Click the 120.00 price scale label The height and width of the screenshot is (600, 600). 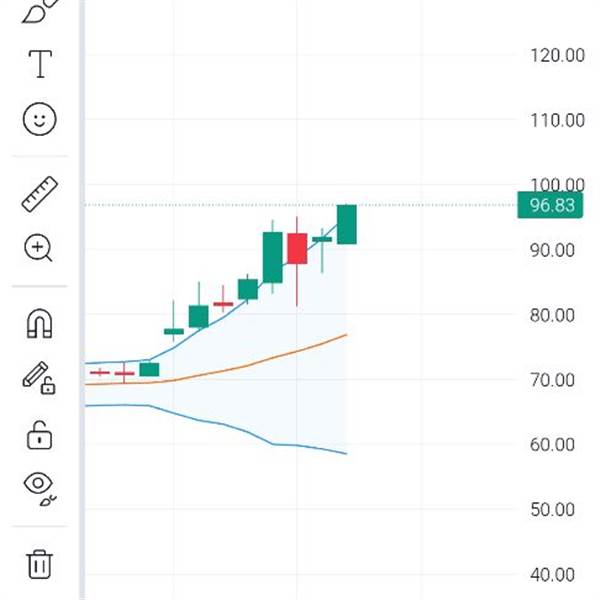pos(557,55)
